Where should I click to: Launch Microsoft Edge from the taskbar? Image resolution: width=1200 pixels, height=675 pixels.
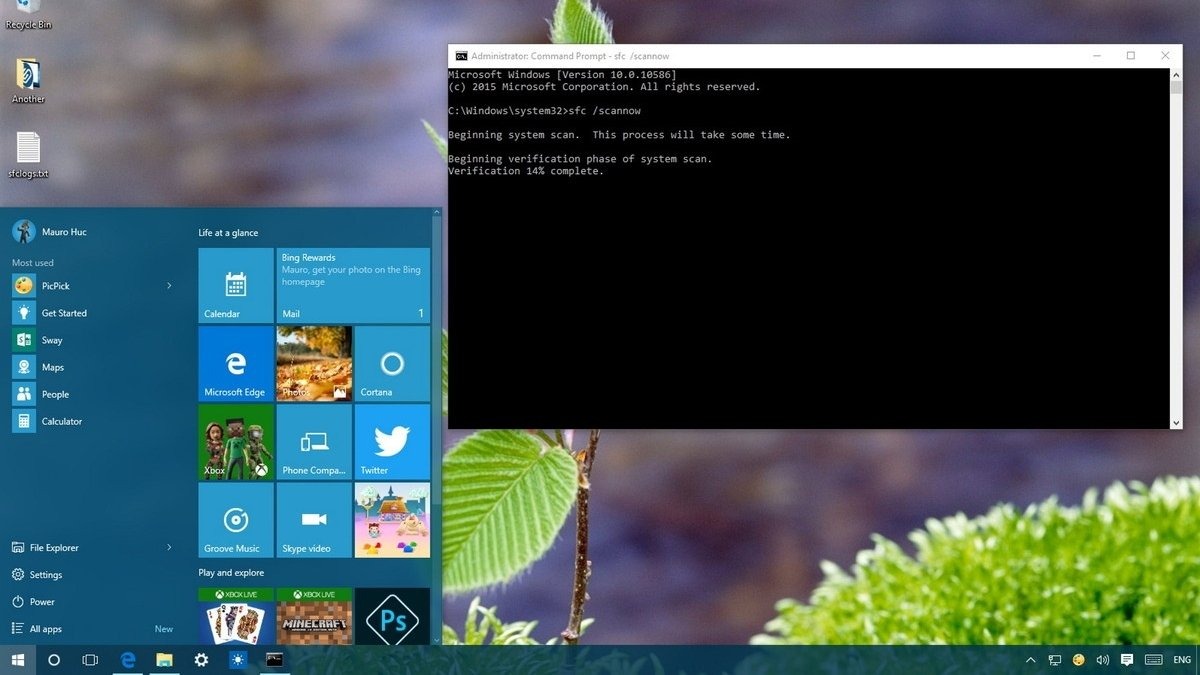128,660
